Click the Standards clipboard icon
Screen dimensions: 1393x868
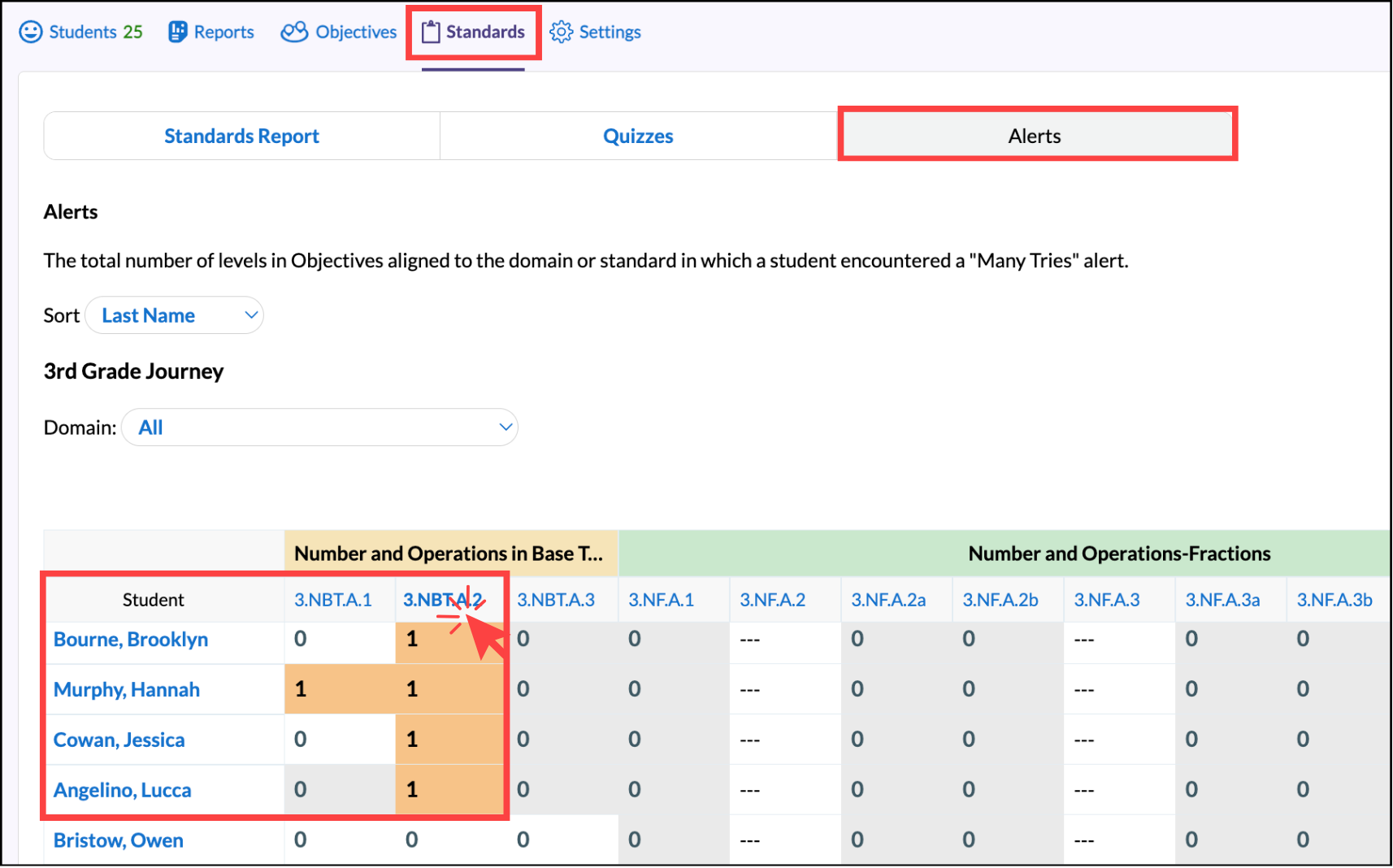coord(431,32)
